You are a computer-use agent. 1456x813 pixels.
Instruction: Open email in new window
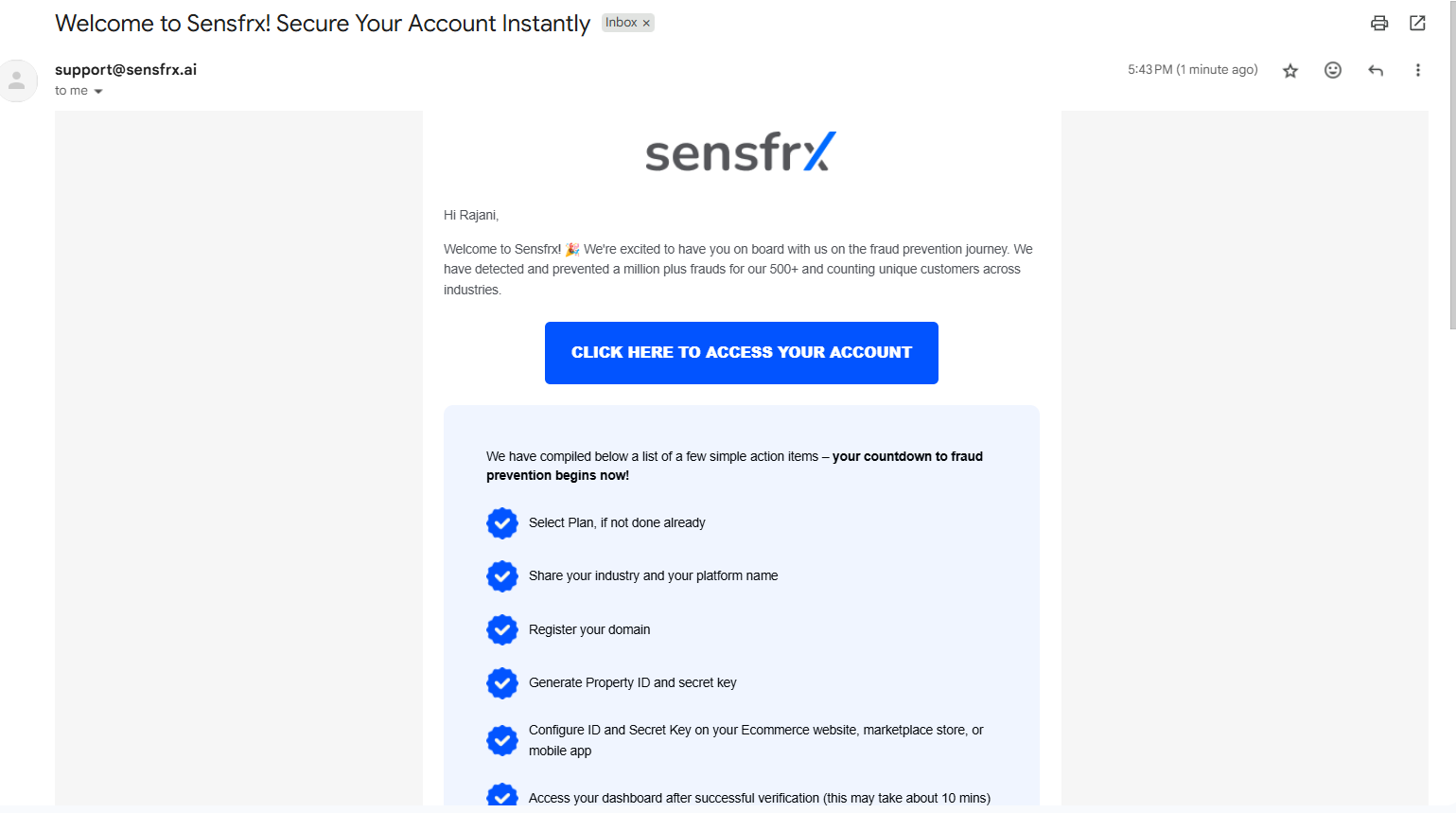(1417, 23)
